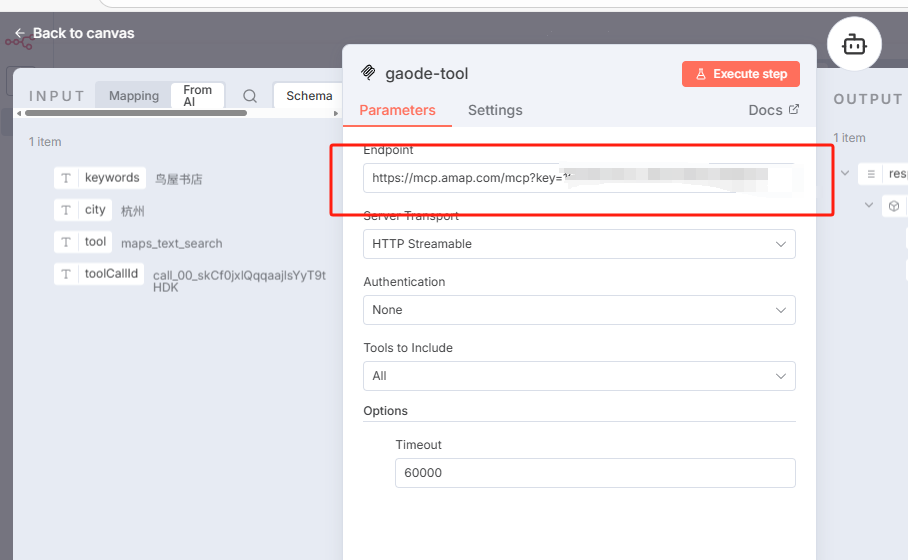Click the gaode-tool node icon

[x=368, y=73]
